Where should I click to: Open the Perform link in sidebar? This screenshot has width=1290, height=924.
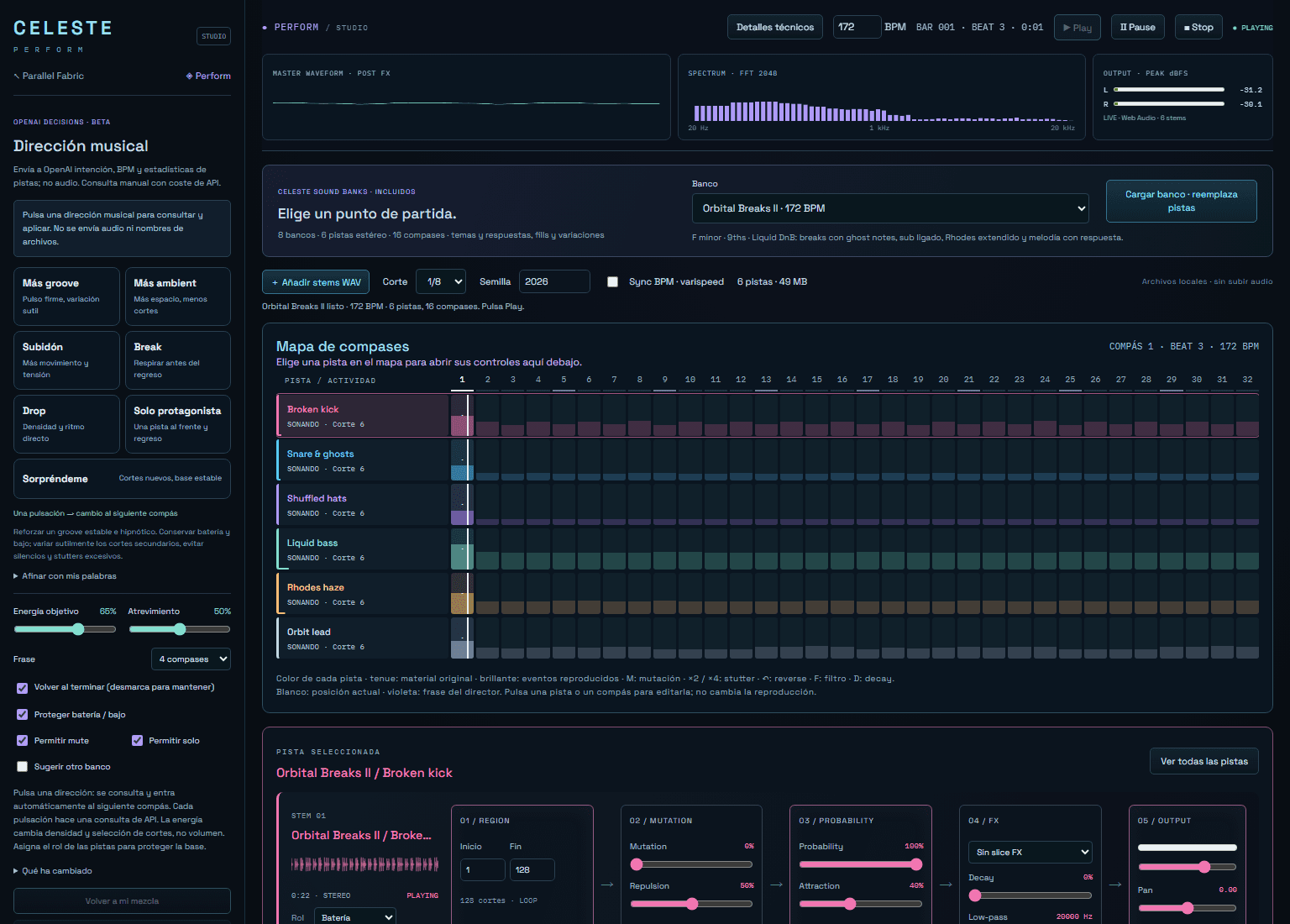(x=208, y=76)
